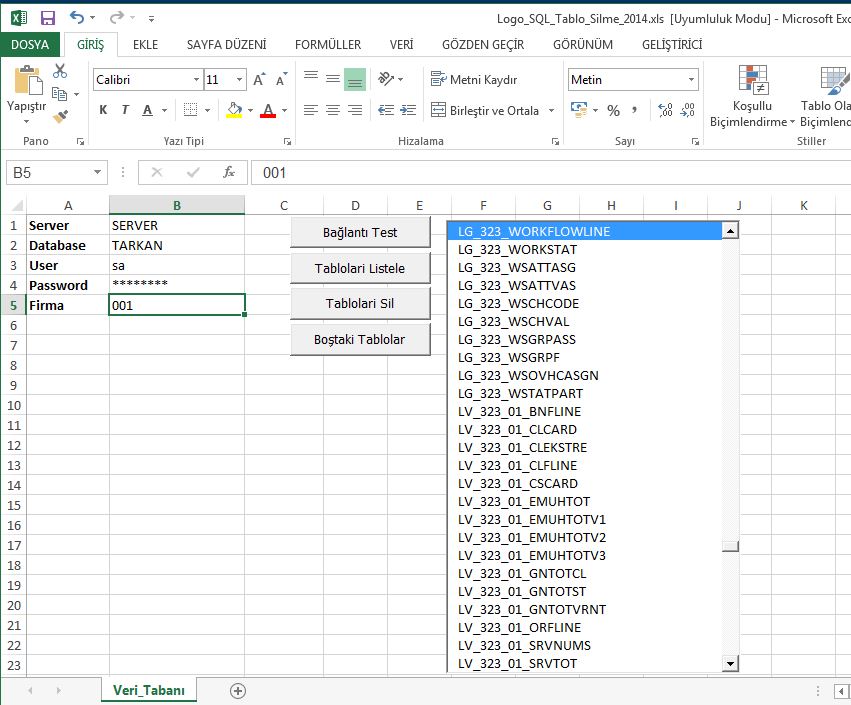Toggle italic with the T button
Viewport: 851px width, 705px height.
[125, 110]
